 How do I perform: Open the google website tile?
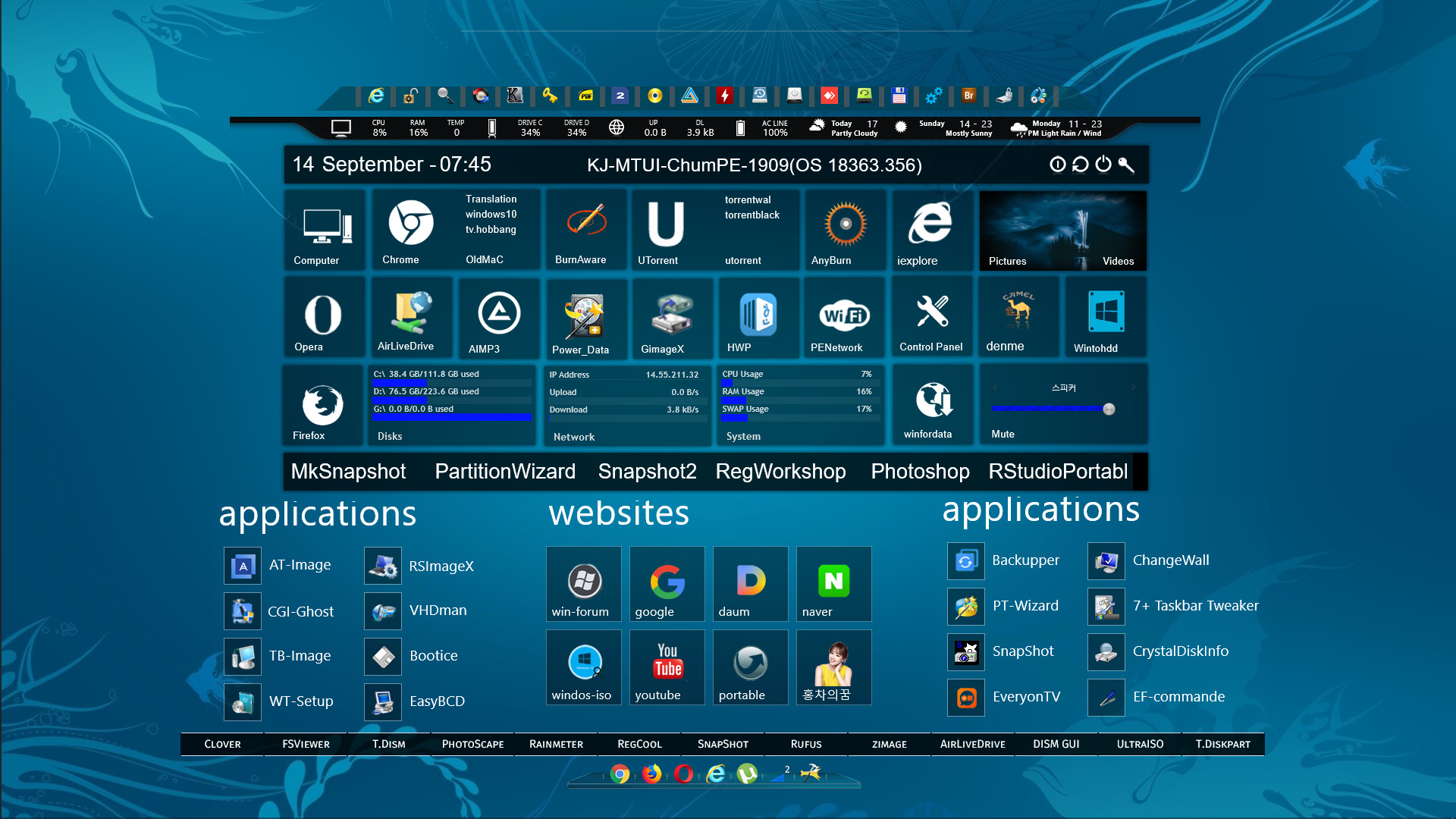667,584
